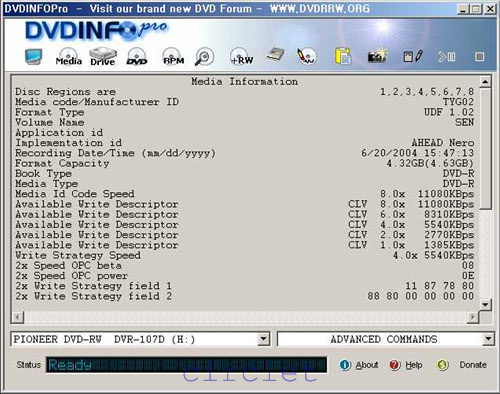Click the CLV 6.0x 8310KBps descriptor

pos(411,214)
